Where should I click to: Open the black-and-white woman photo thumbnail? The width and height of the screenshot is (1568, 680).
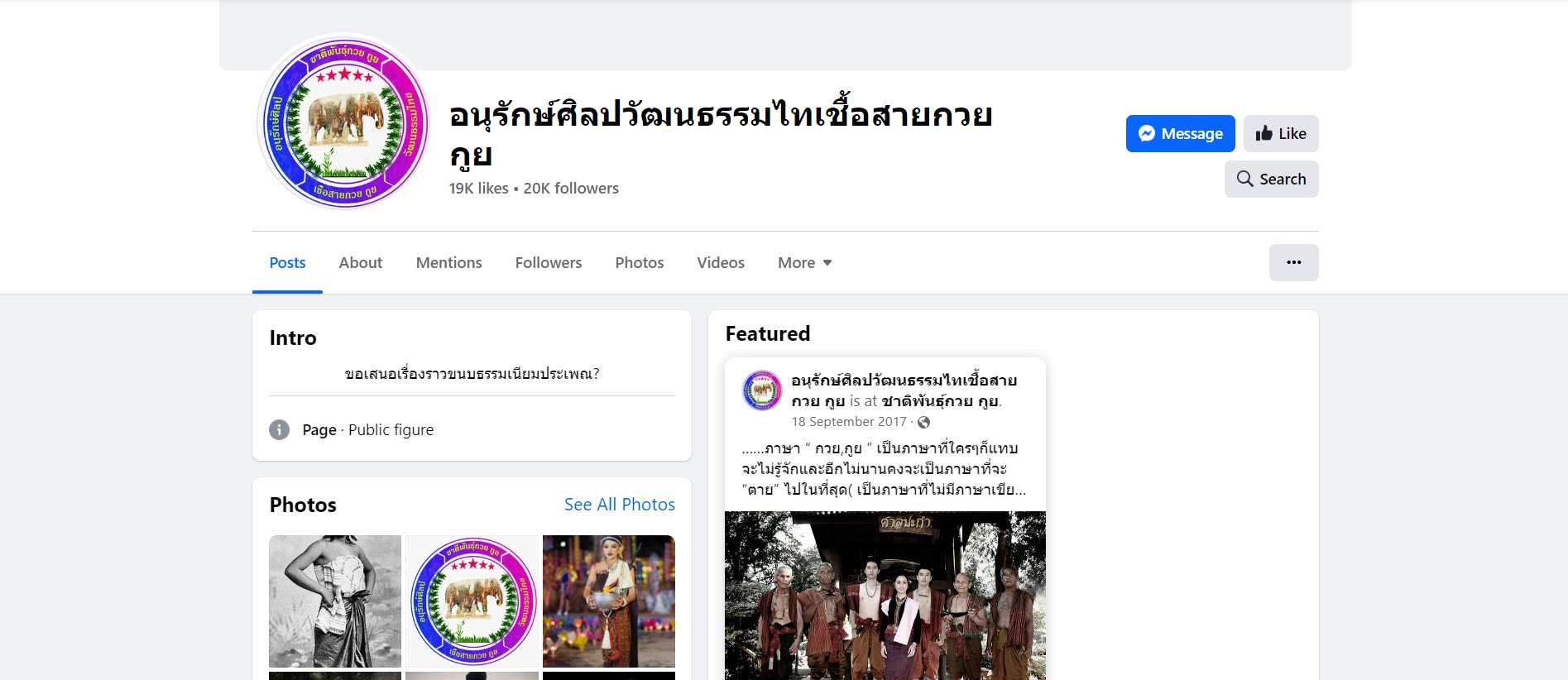(335, 601)
